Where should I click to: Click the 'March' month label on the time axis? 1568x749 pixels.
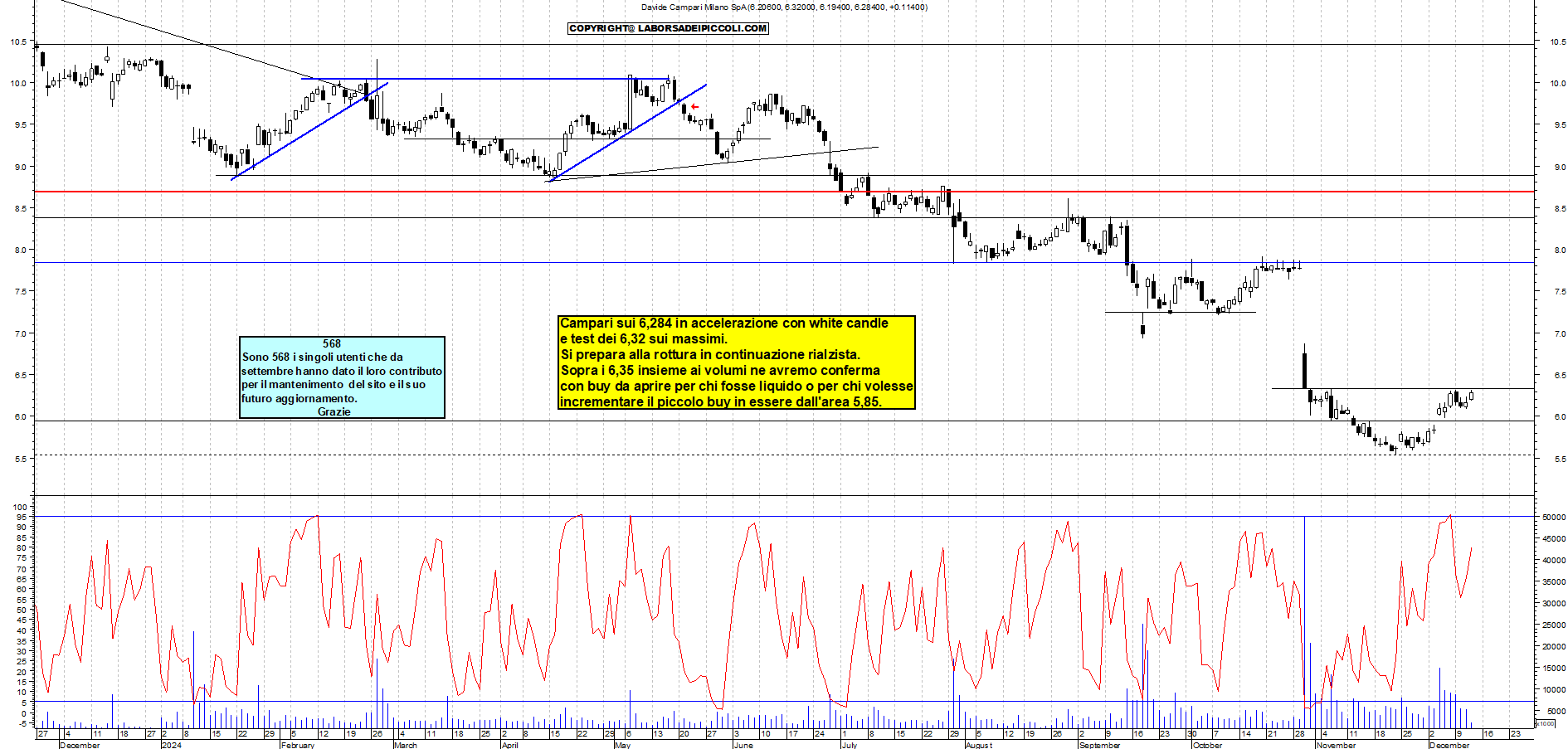(406, 745)
